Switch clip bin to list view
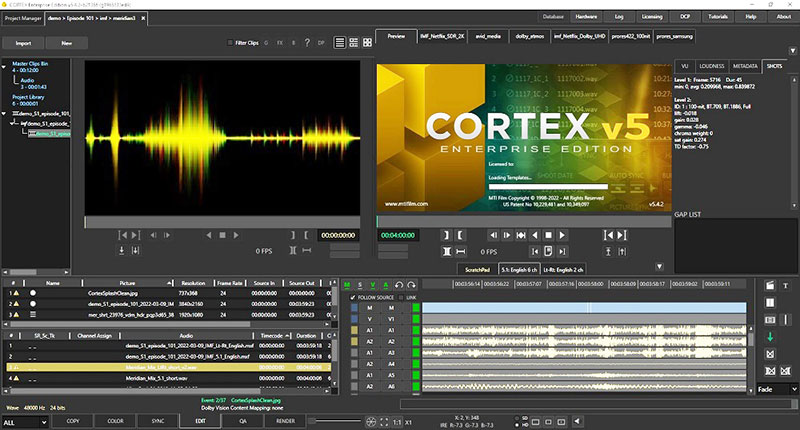The height and width of the screenshot is (430, 800). click(340, 43)
